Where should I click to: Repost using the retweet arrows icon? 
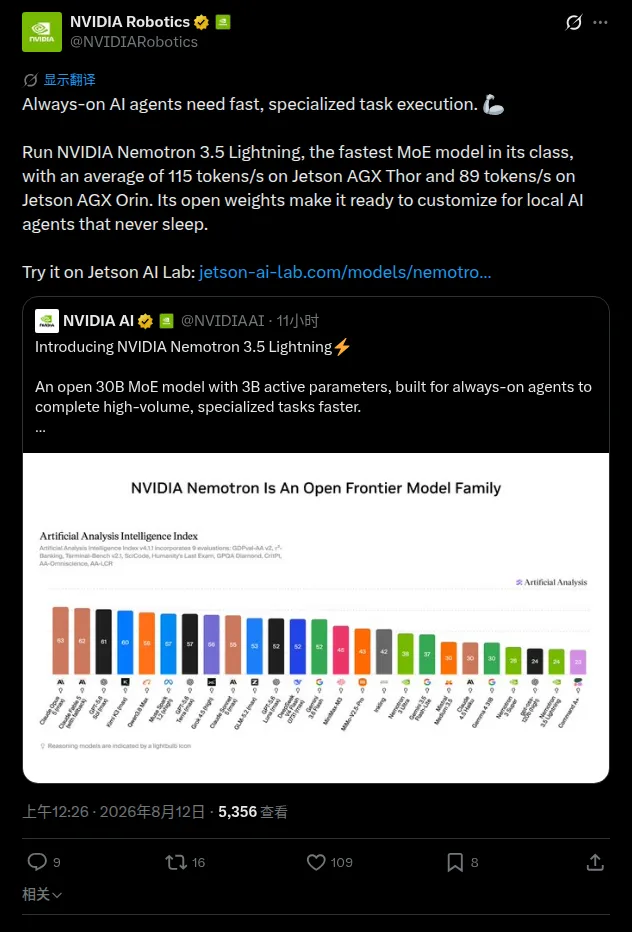pyautogui.click(x=175, y=862)
